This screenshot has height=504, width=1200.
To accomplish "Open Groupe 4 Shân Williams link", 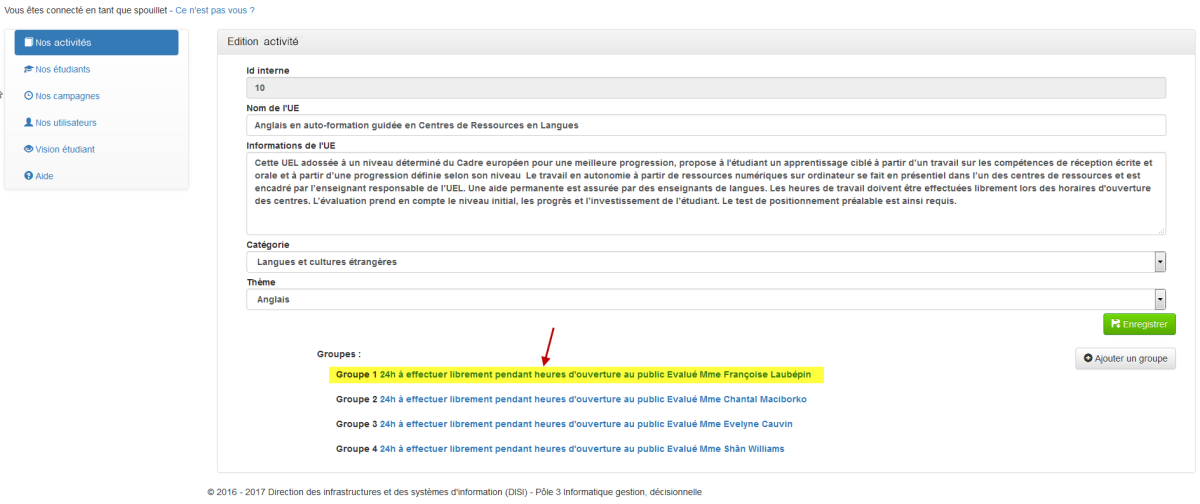I will point(582,449).
